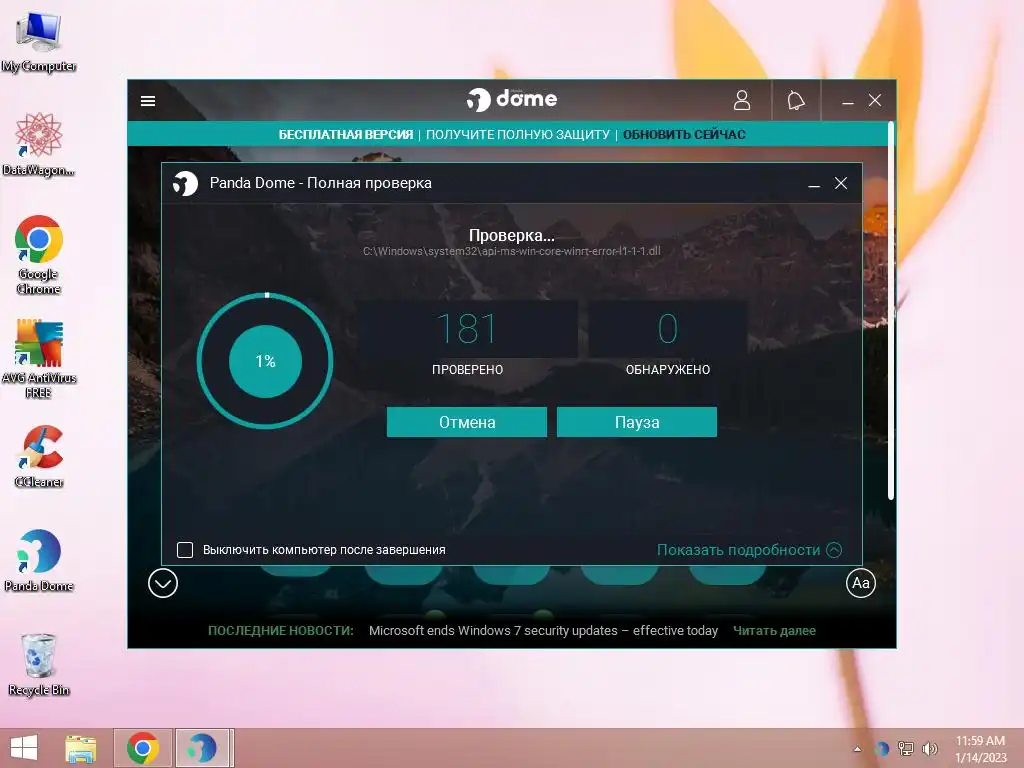The width and height of the screenshot is (1024, 768).
Task: Click the Windows 7 security updates news headline
Action: [543, 631]
